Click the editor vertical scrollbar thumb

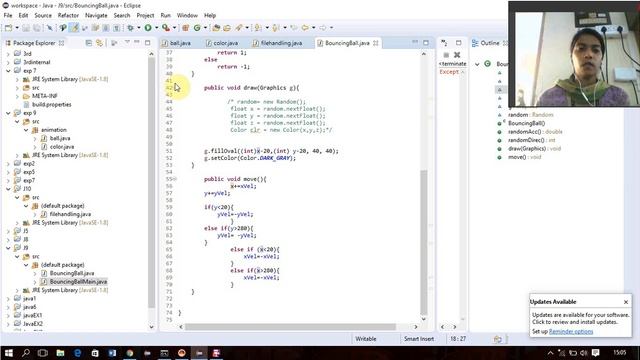(x=424, y=242)
